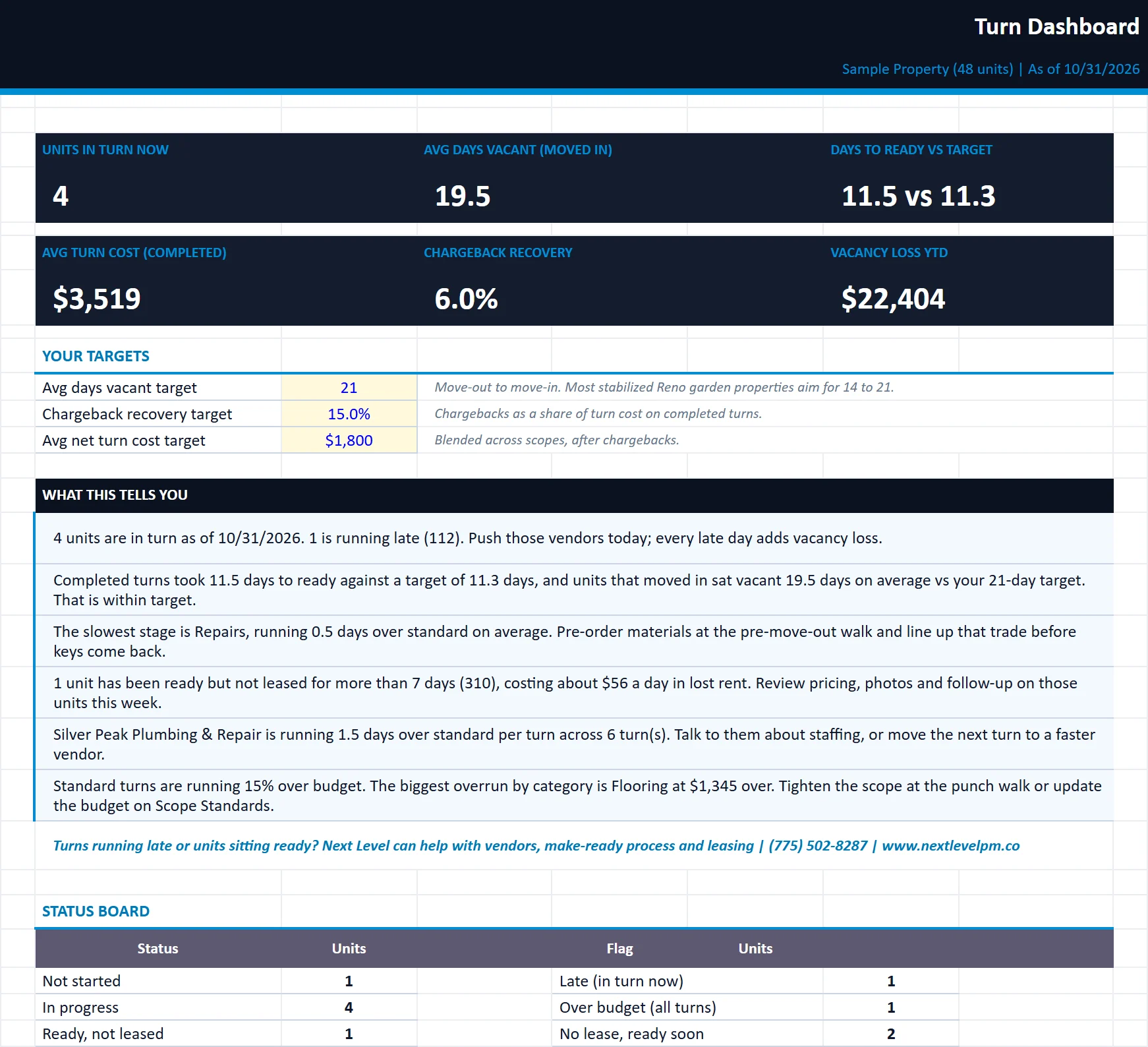Select the 'Completed turns took 11.5 days' insight
The image size is (1148, 1047).
point(574,590)
